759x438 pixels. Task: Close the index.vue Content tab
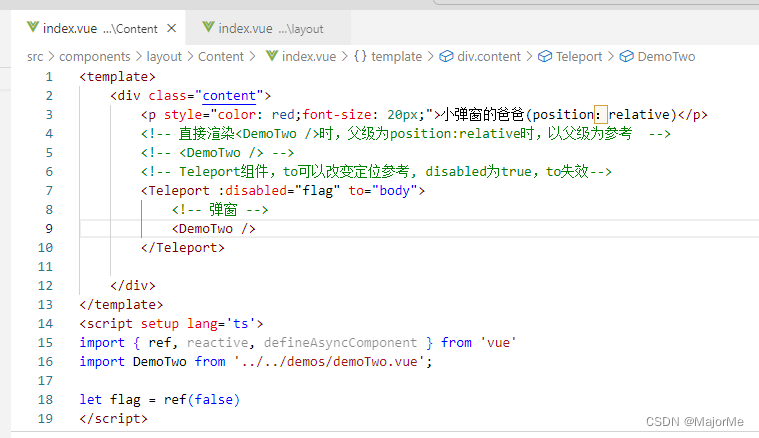pyautogui.click(x=171, y=29)
